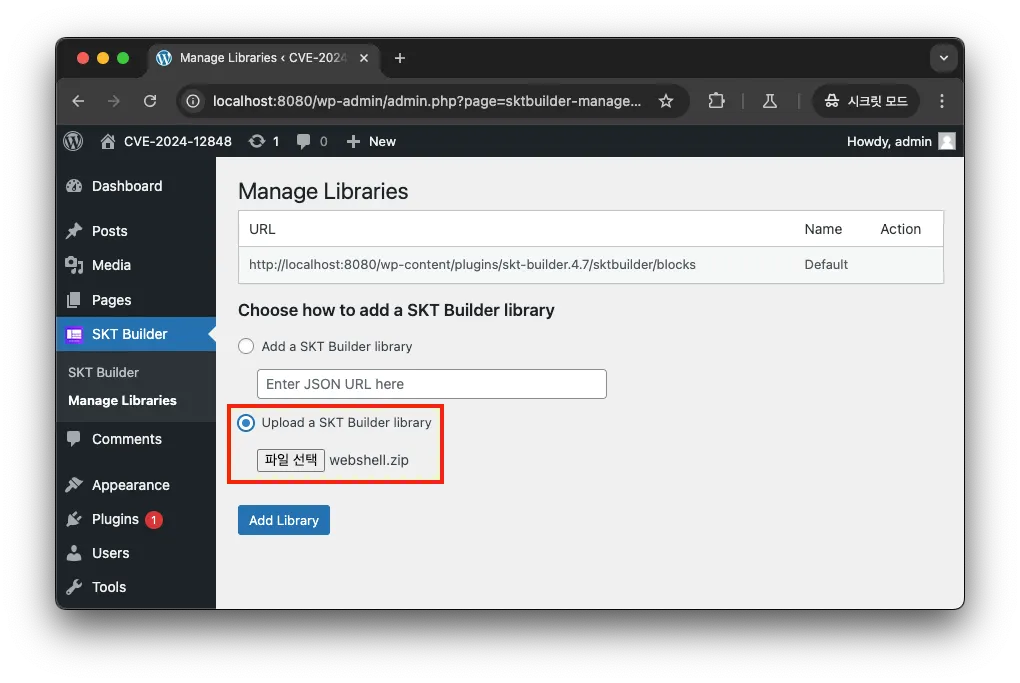Open the extensions puzzle icon

(x=716, y=101)
